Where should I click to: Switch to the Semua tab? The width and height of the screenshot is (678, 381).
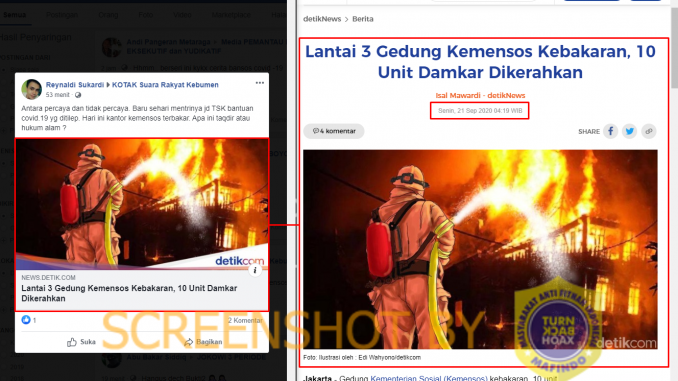15,15
